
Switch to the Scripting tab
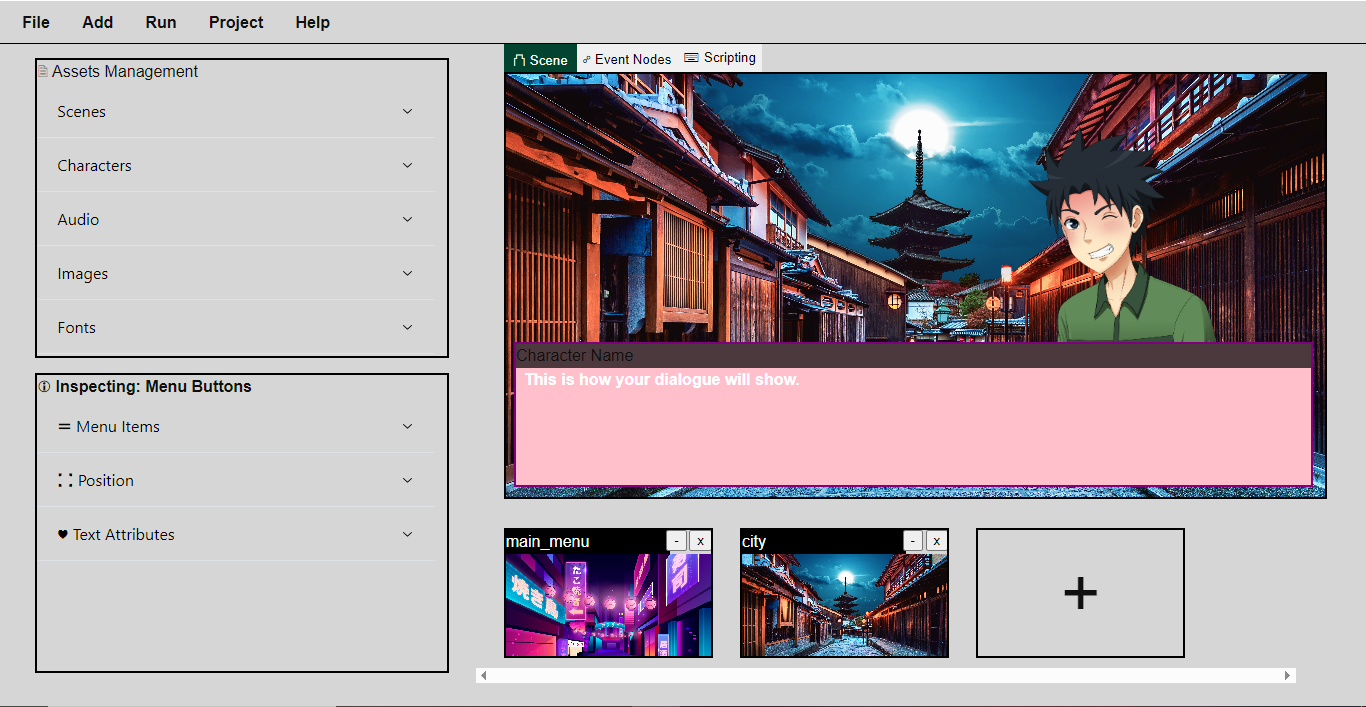pos(720,58)
